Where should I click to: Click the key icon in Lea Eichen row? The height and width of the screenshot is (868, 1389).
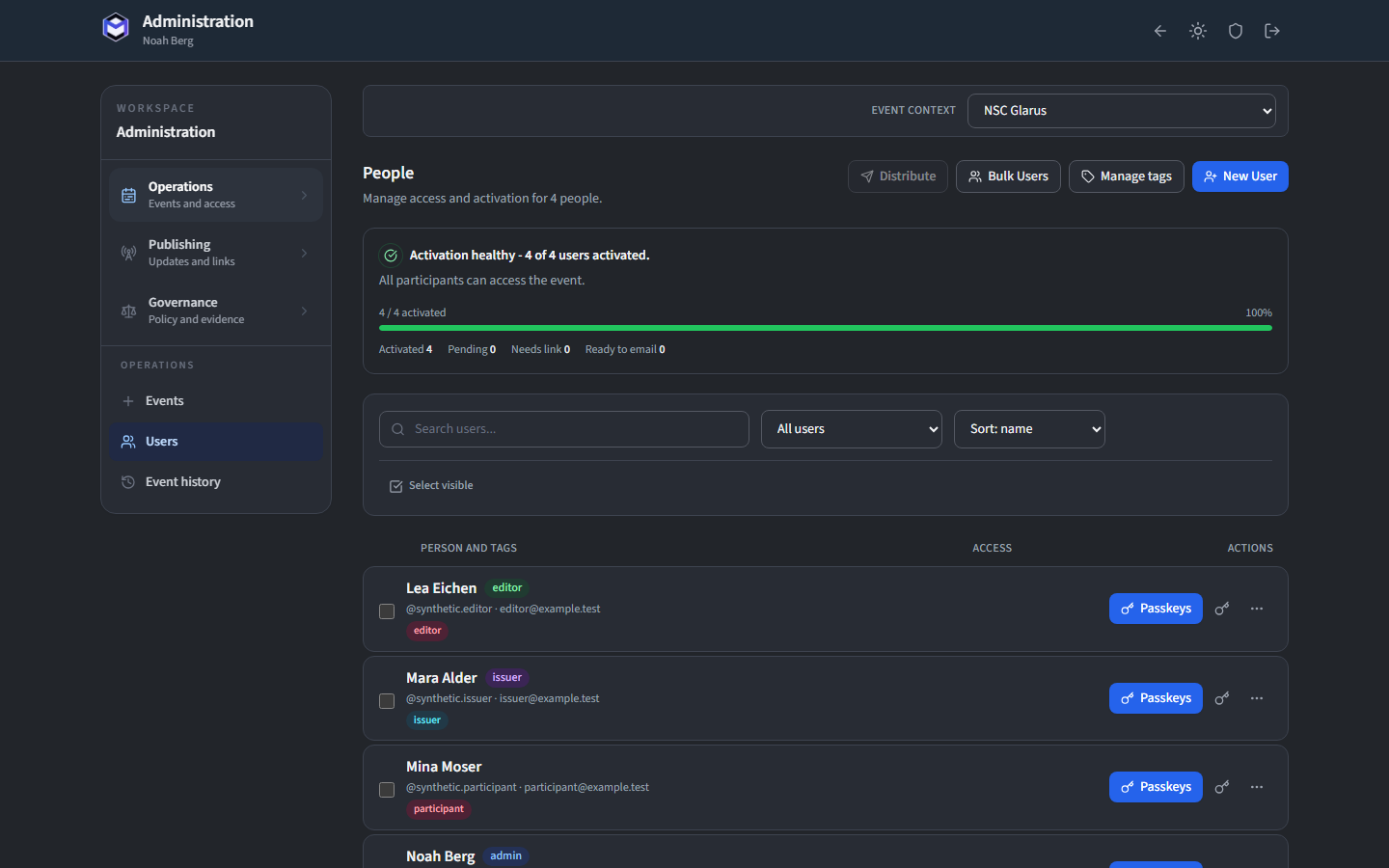tap(1222, 609)
